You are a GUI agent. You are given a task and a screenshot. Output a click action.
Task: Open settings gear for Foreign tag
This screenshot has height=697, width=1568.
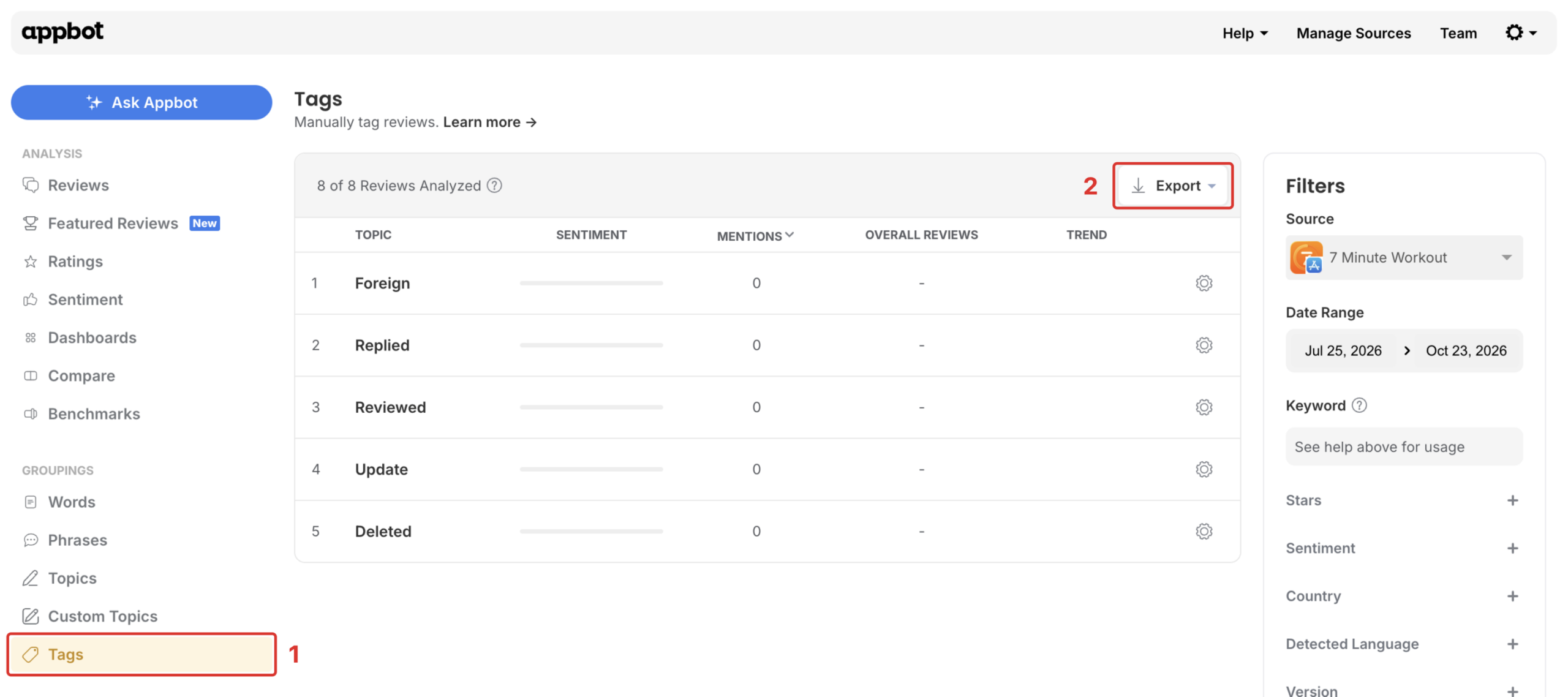(1204, 283)
